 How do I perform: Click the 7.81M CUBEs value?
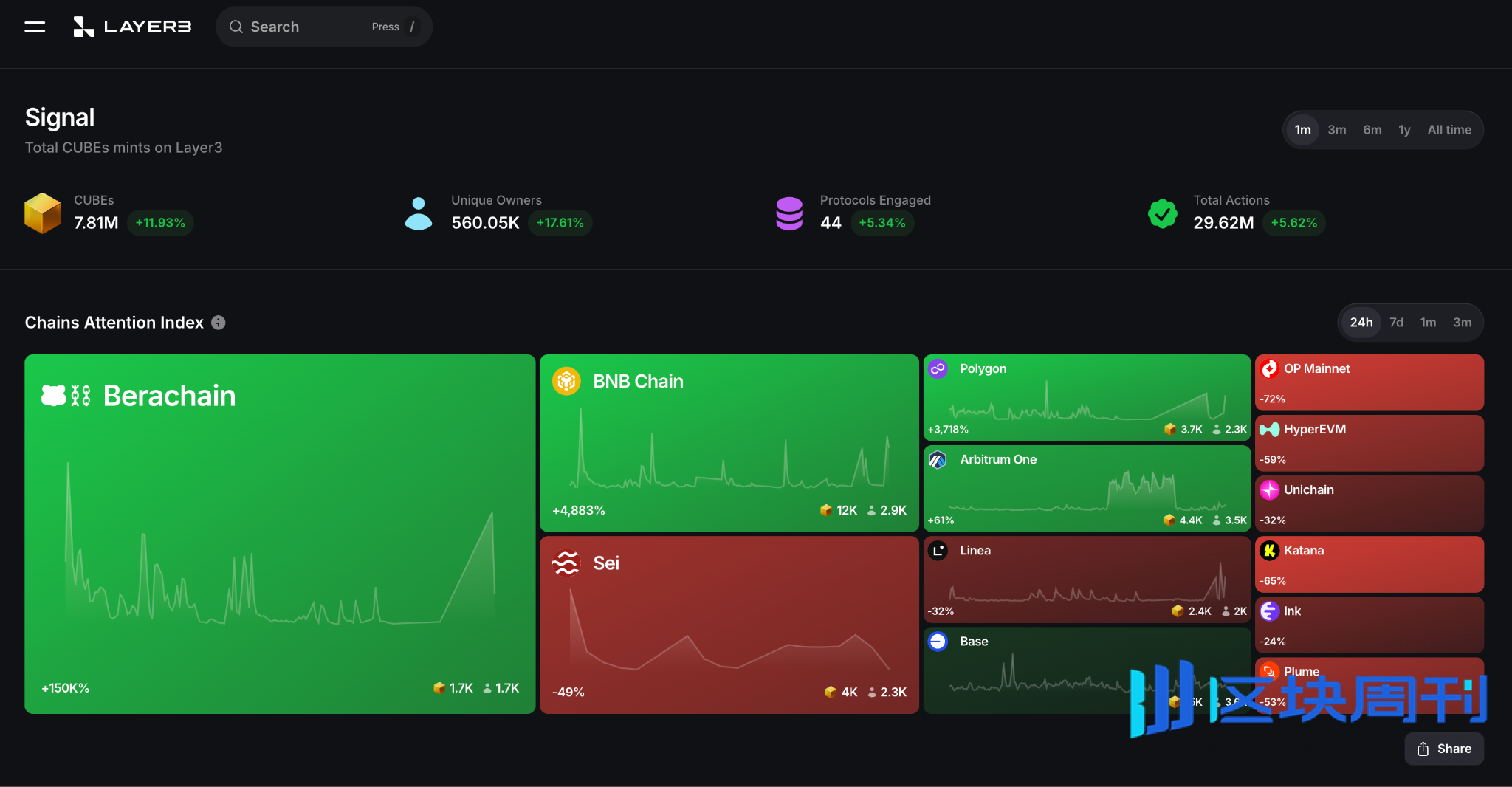[96, 223]
